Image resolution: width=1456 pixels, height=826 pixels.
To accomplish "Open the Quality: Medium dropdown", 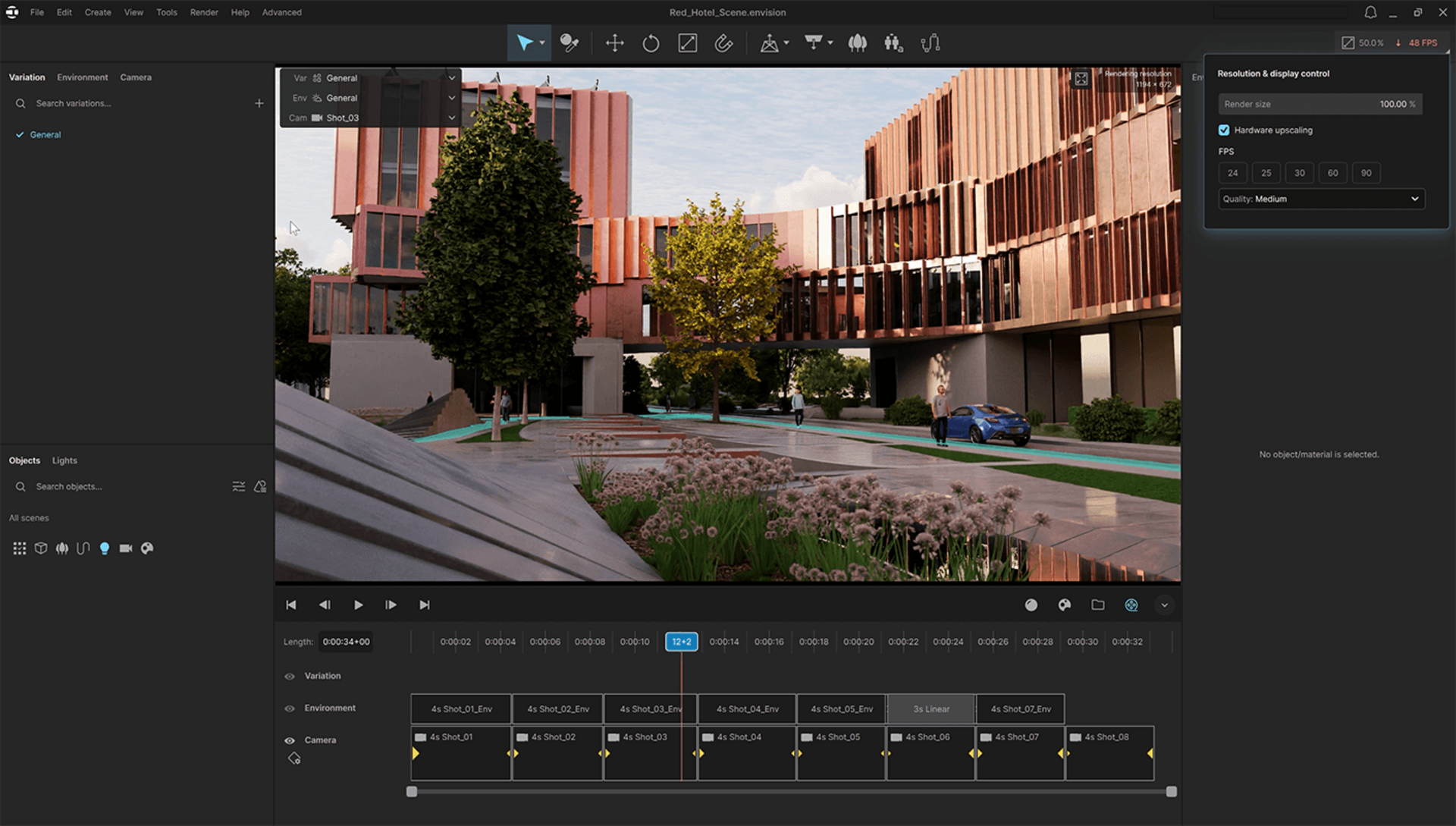I will pos(1321,199).
